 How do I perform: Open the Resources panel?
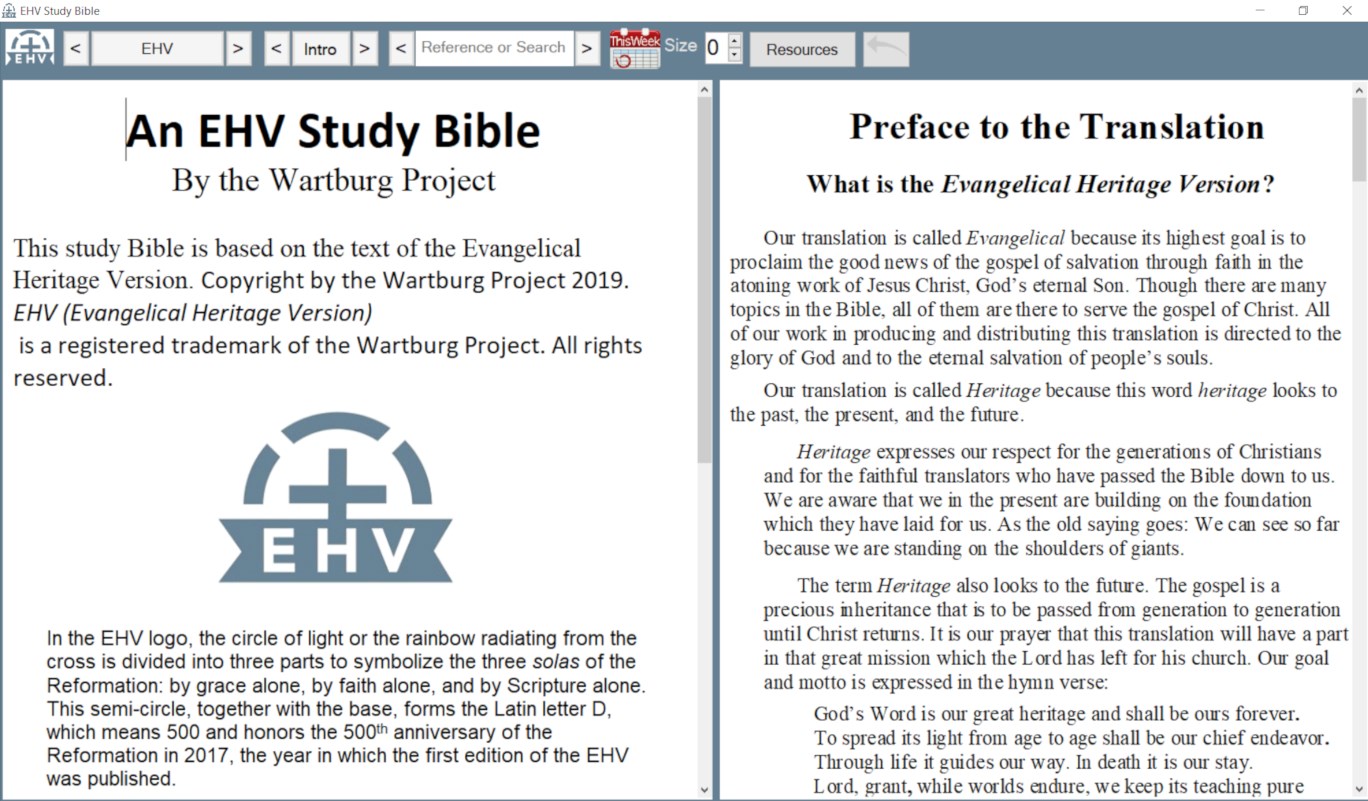(802, 49)
